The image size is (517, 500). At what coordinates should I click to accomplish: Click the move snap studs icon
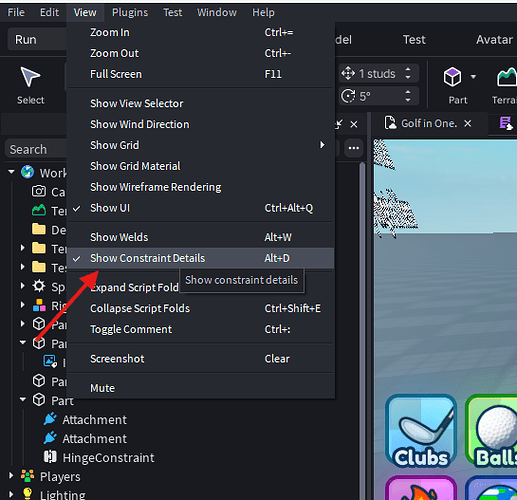[x=348, y=73]
